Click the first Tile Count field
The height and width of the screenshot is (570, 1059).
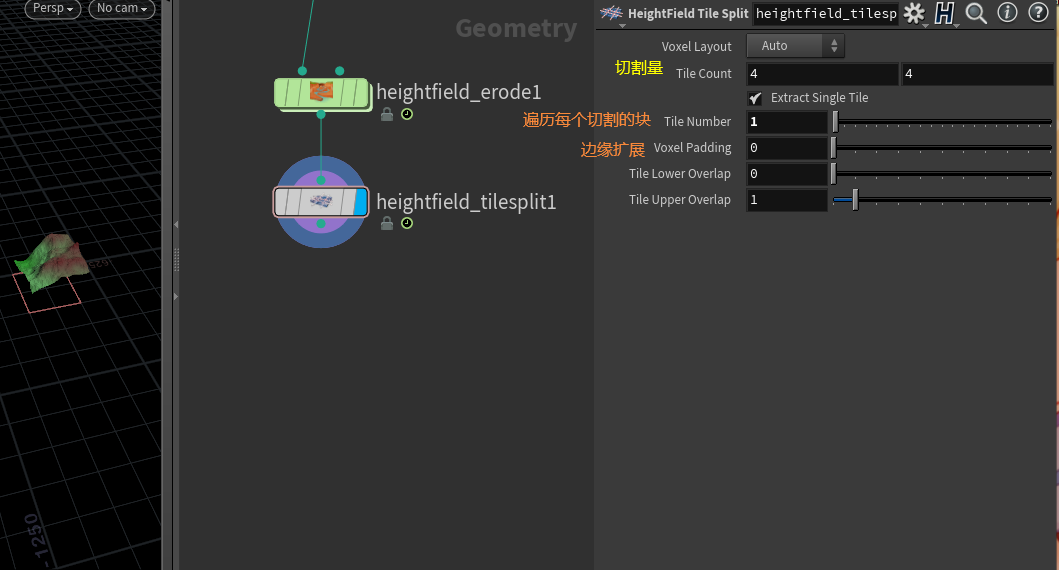(822, 74)
